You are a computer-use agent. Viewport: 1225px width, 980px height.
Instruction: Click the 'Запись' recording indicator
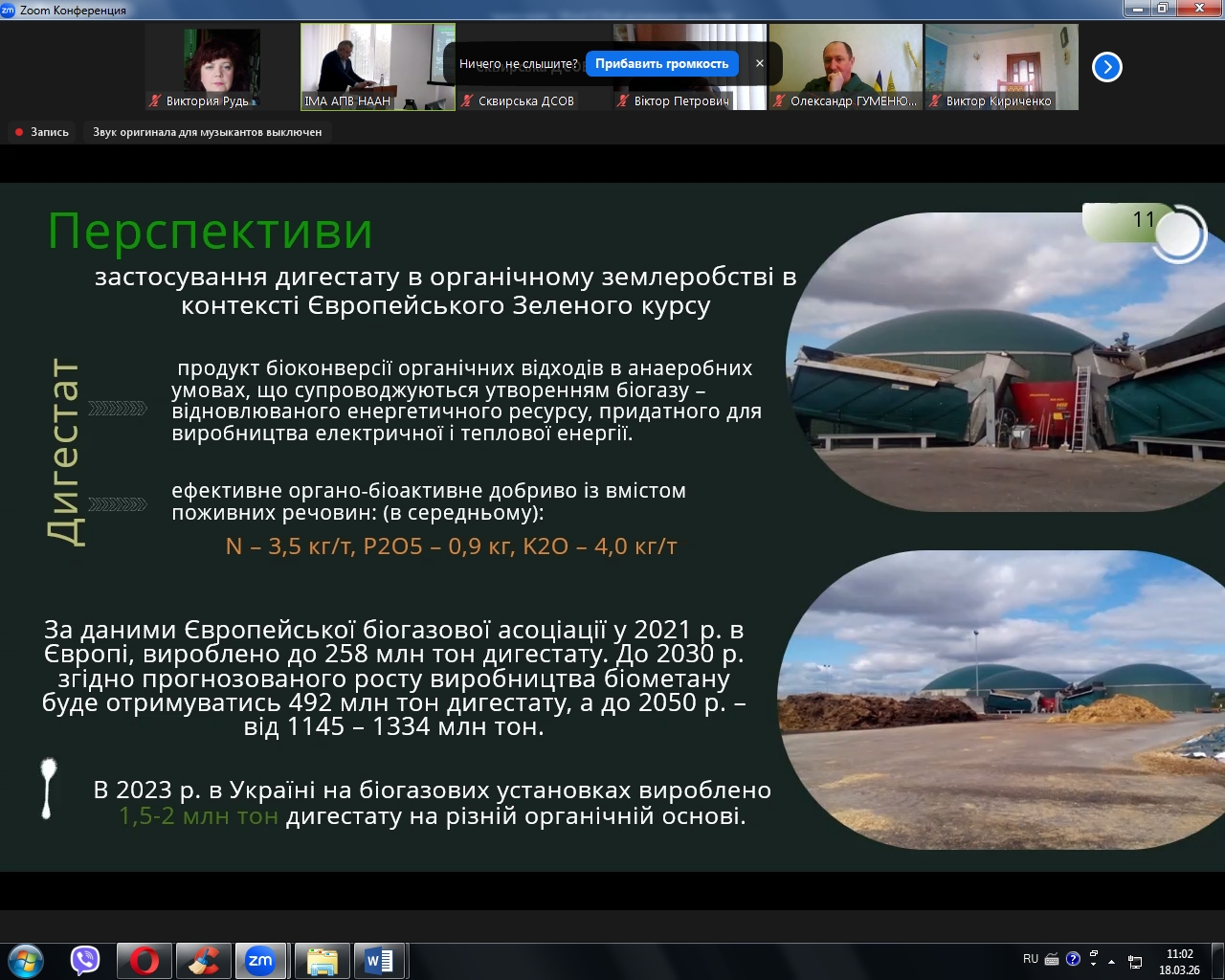(42, 132)
